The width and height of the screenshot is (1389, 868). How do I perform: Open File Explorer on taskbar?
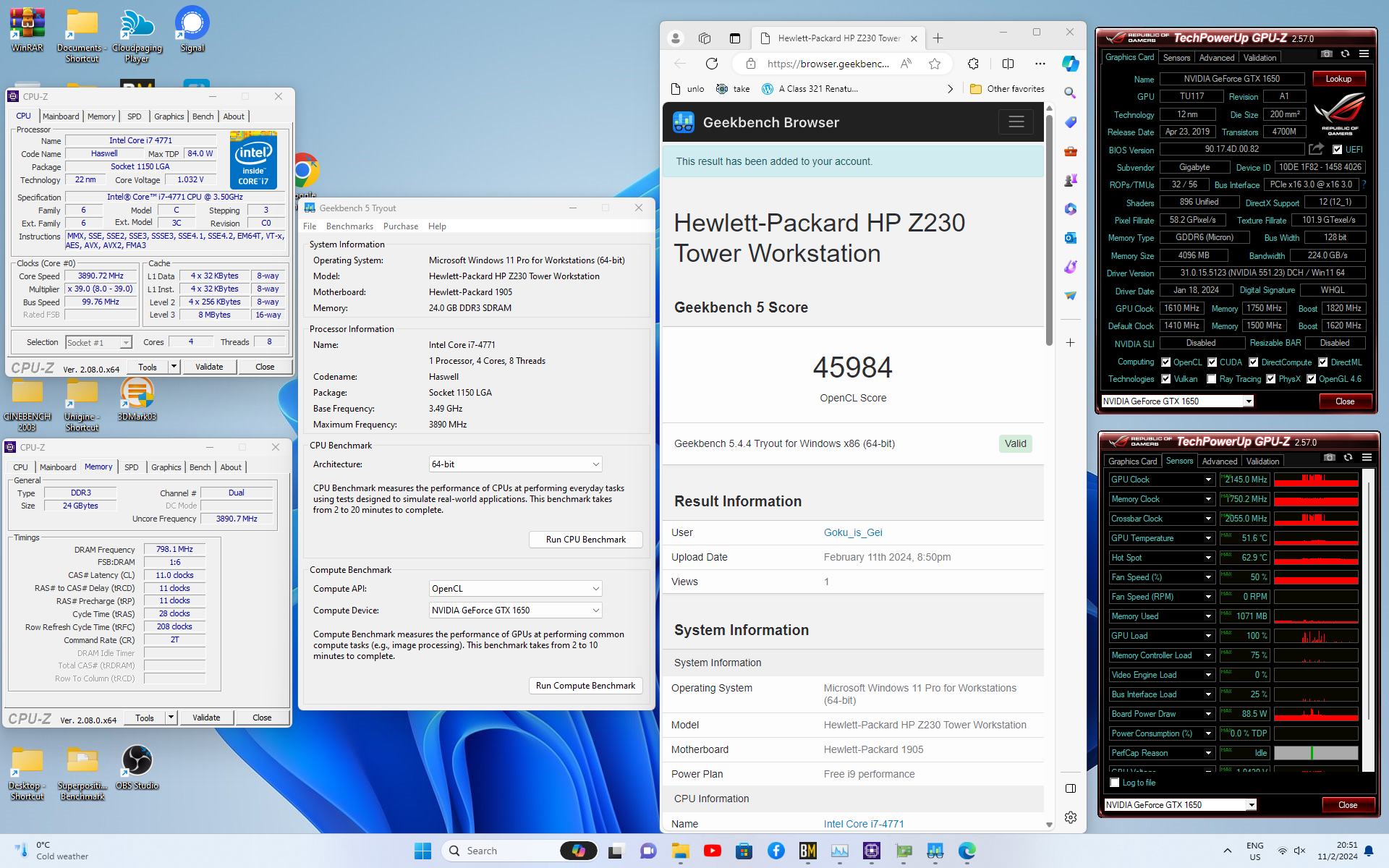(x=681, y=851)
